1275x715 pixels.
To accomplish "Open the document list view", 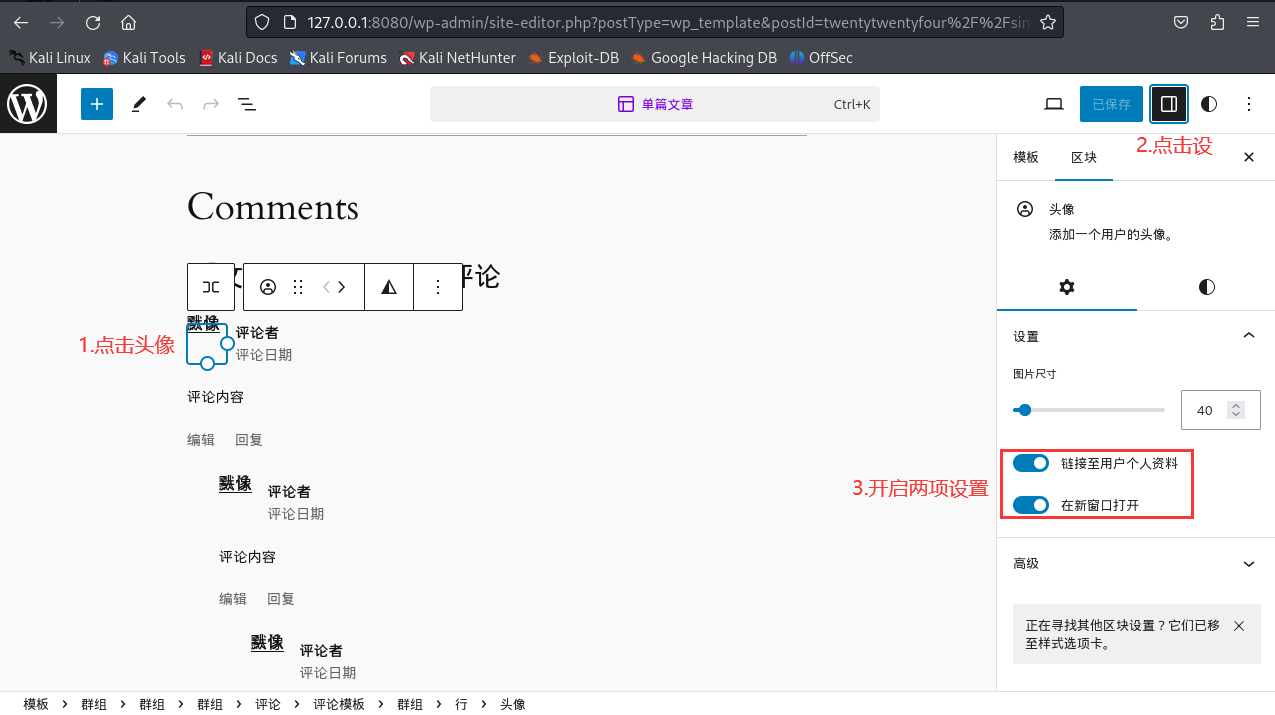I will tap(247, 104).
